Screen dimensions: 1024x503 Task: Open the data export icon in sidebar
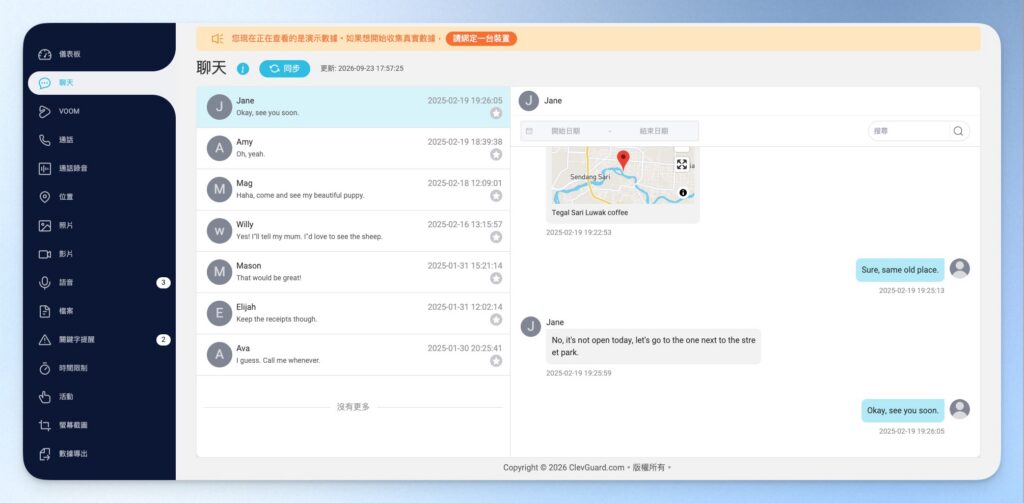pos(44,454)
